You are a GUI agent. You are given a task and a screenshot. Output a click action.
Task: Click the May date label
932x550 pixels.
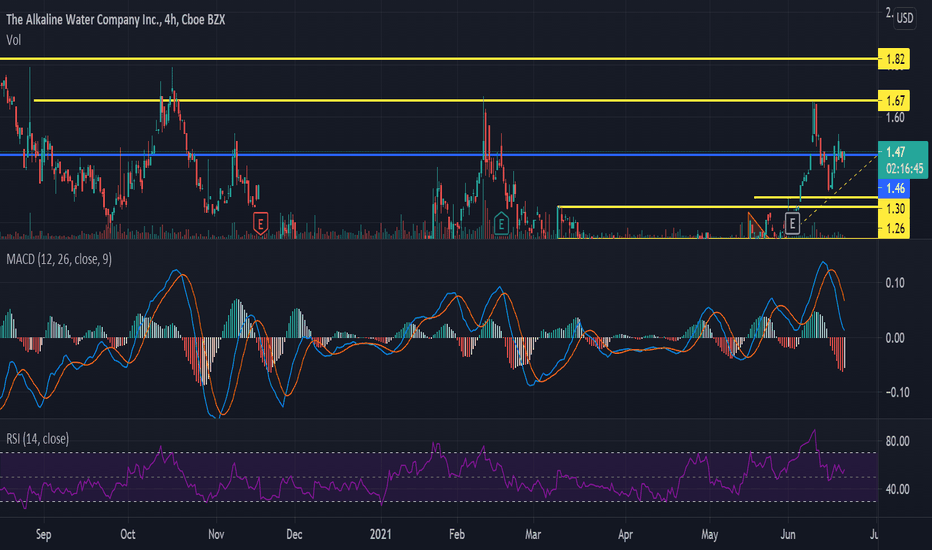click(x=710, y=534)
